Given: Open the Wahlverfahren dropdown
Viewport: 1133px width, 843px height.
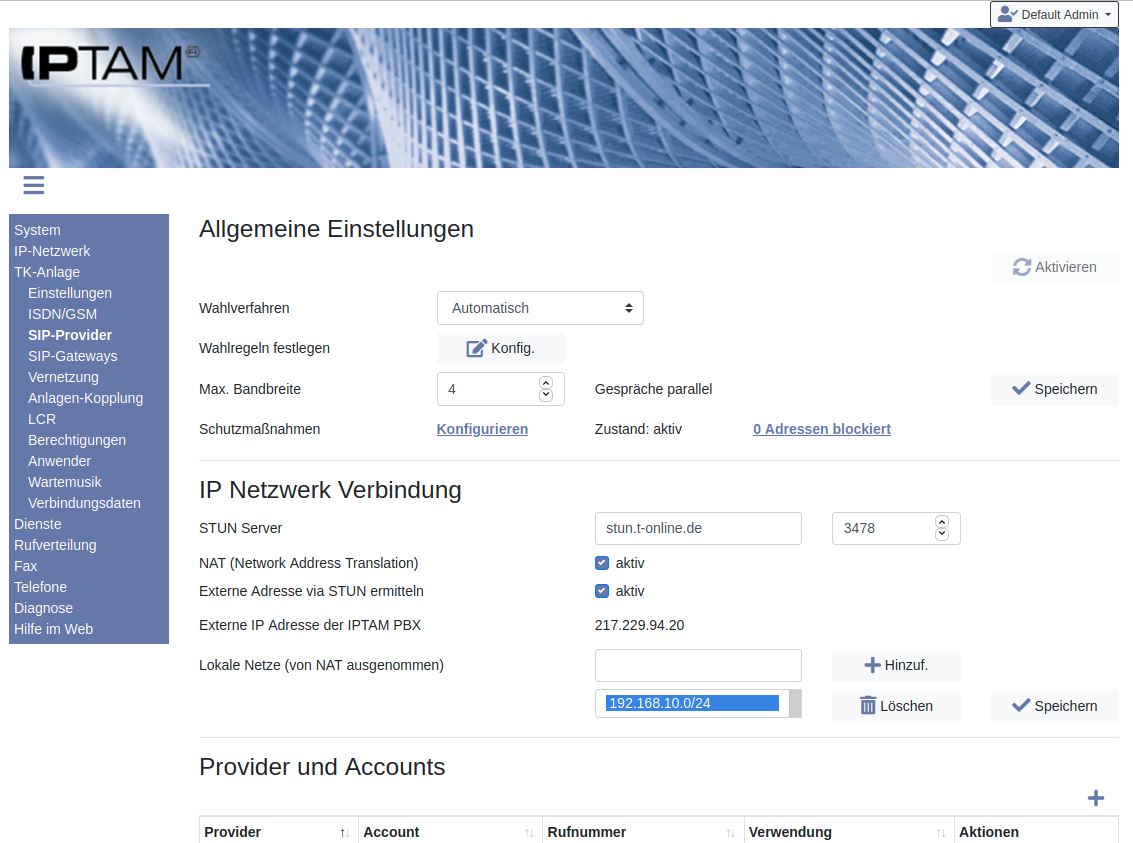Looking at the screenshot, I should coord(540,308).
